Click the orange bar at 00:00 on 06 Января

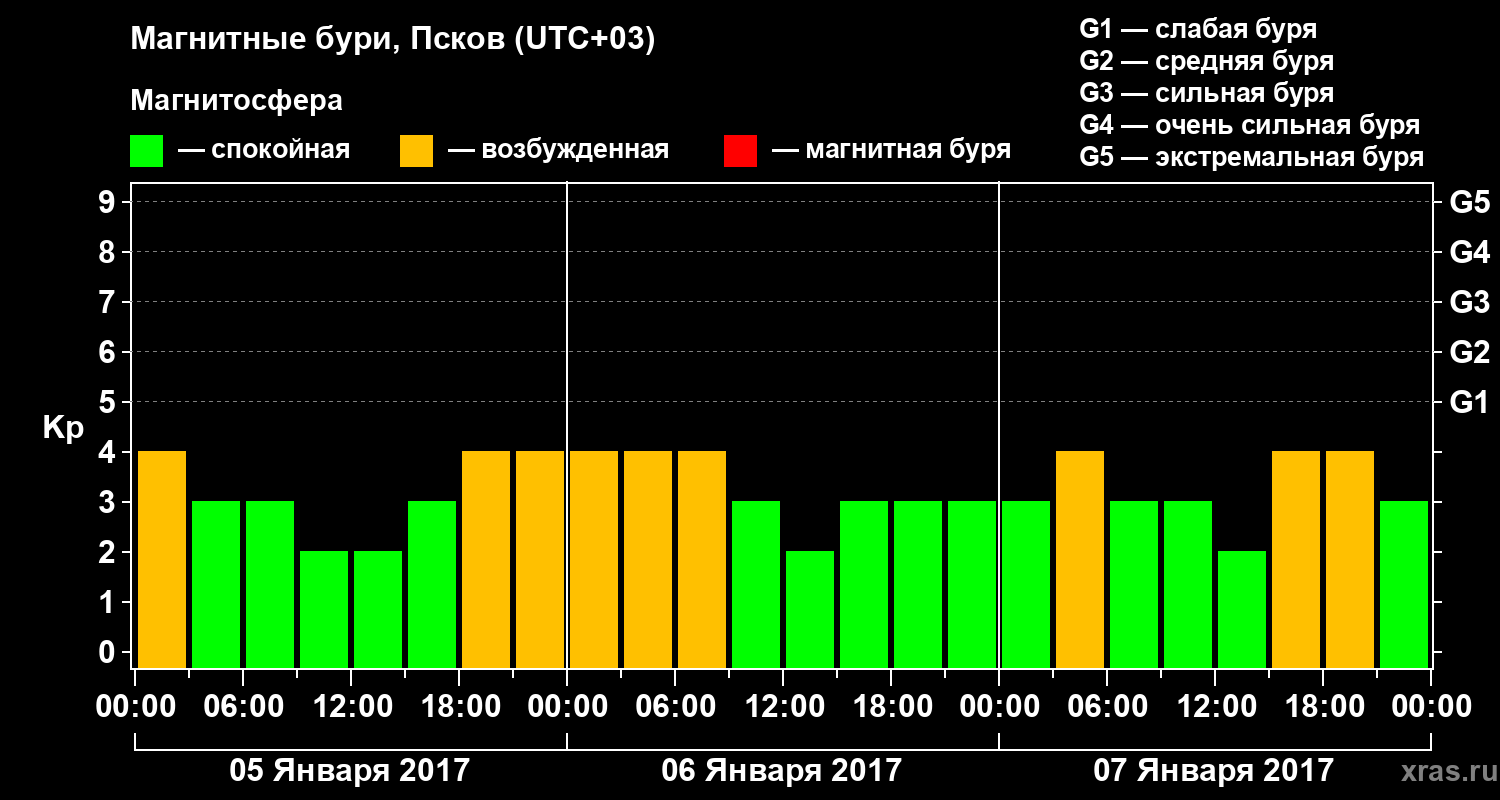594,559
